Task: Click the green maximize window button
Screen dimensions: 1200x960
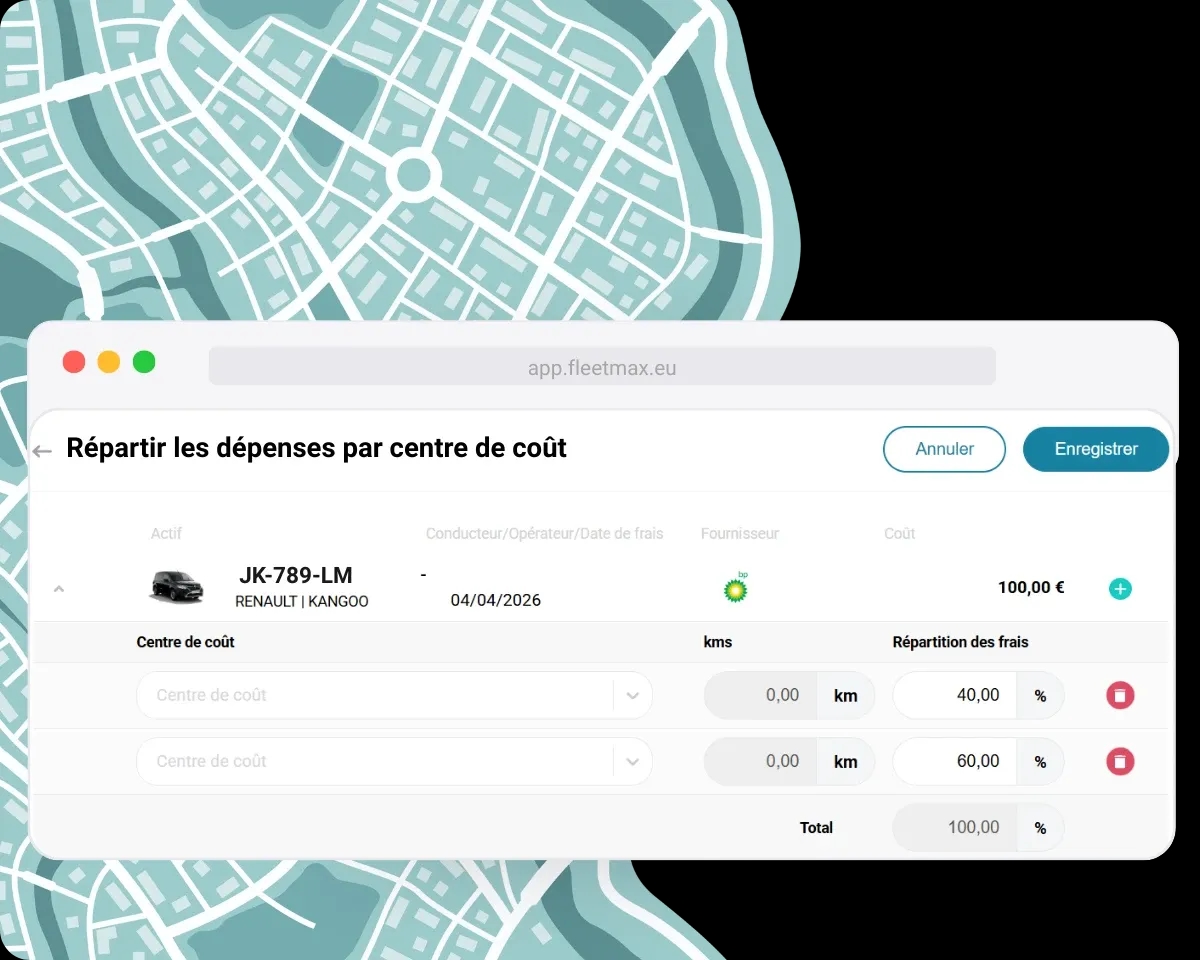Action: pos(144,362)
